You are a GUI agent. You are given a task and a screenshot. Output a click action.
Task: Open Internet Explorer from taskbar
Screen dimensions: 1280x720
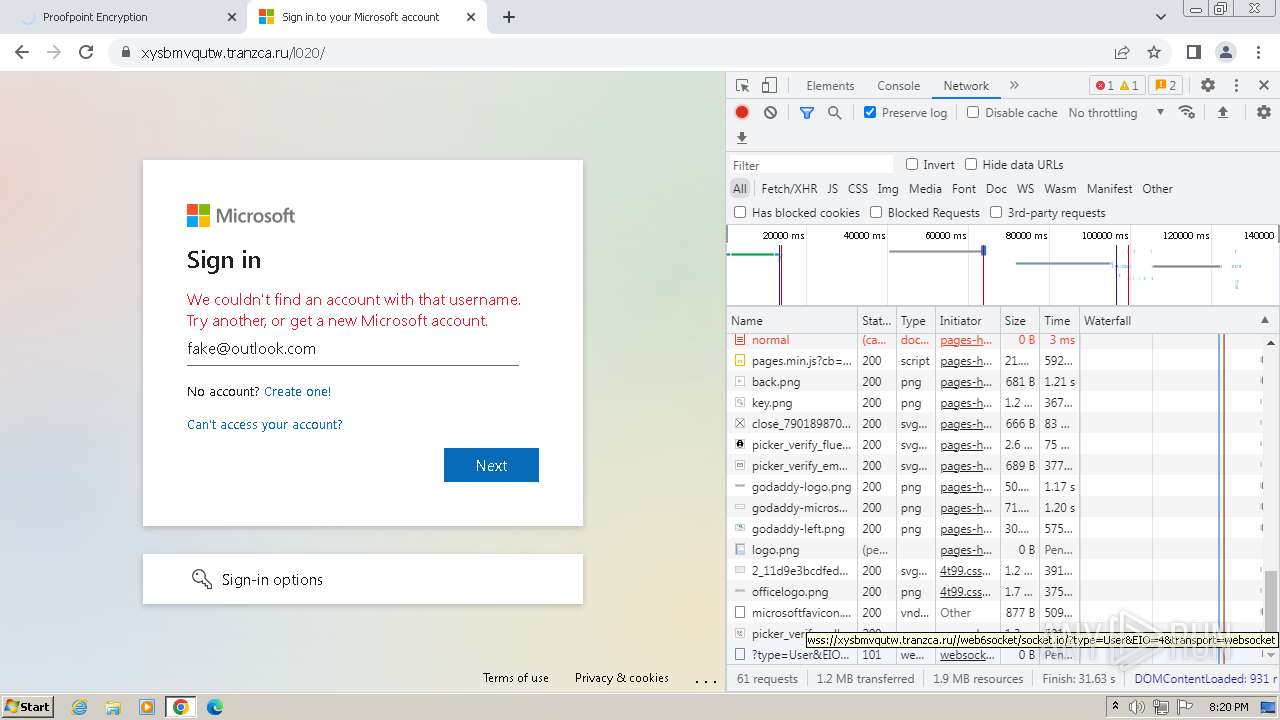click(80, 707)
